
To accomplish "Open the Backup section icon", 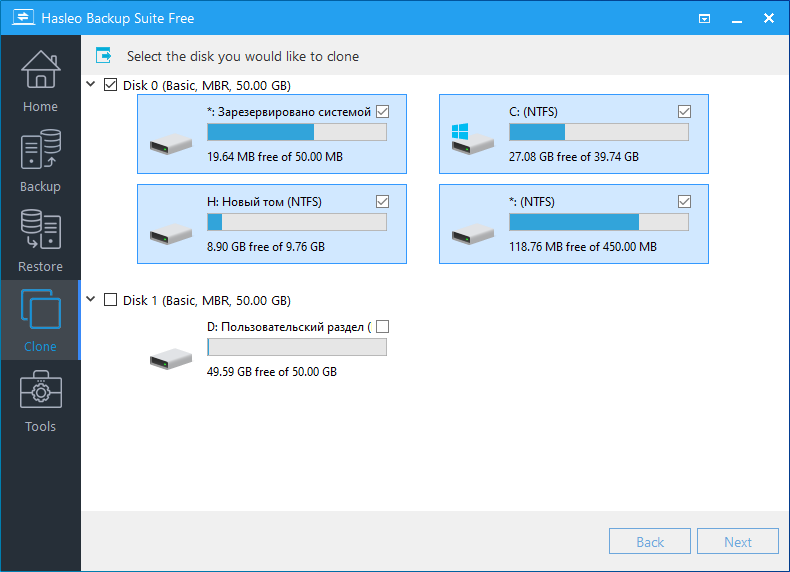I will pyautogui.click(x=40, y=150).
